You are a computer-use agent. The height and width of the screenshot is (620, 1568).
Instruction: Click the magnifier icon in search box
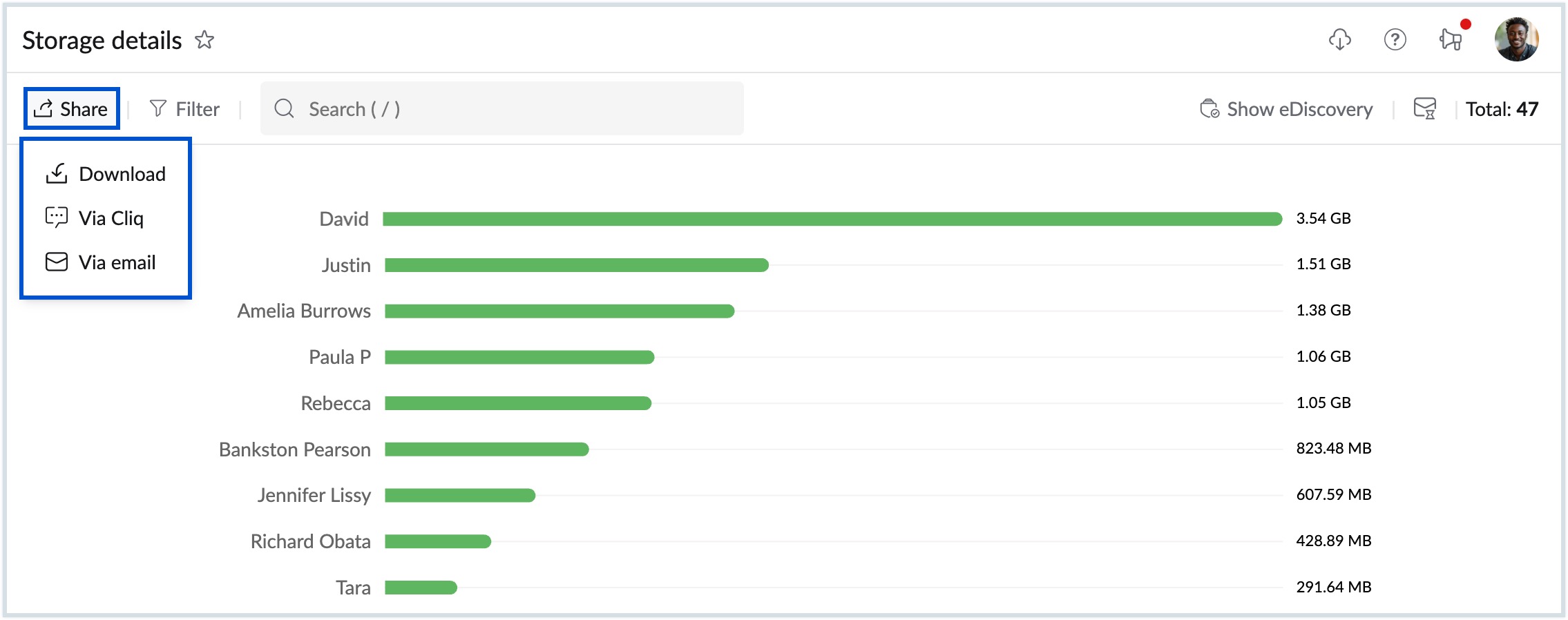point(284,109)
